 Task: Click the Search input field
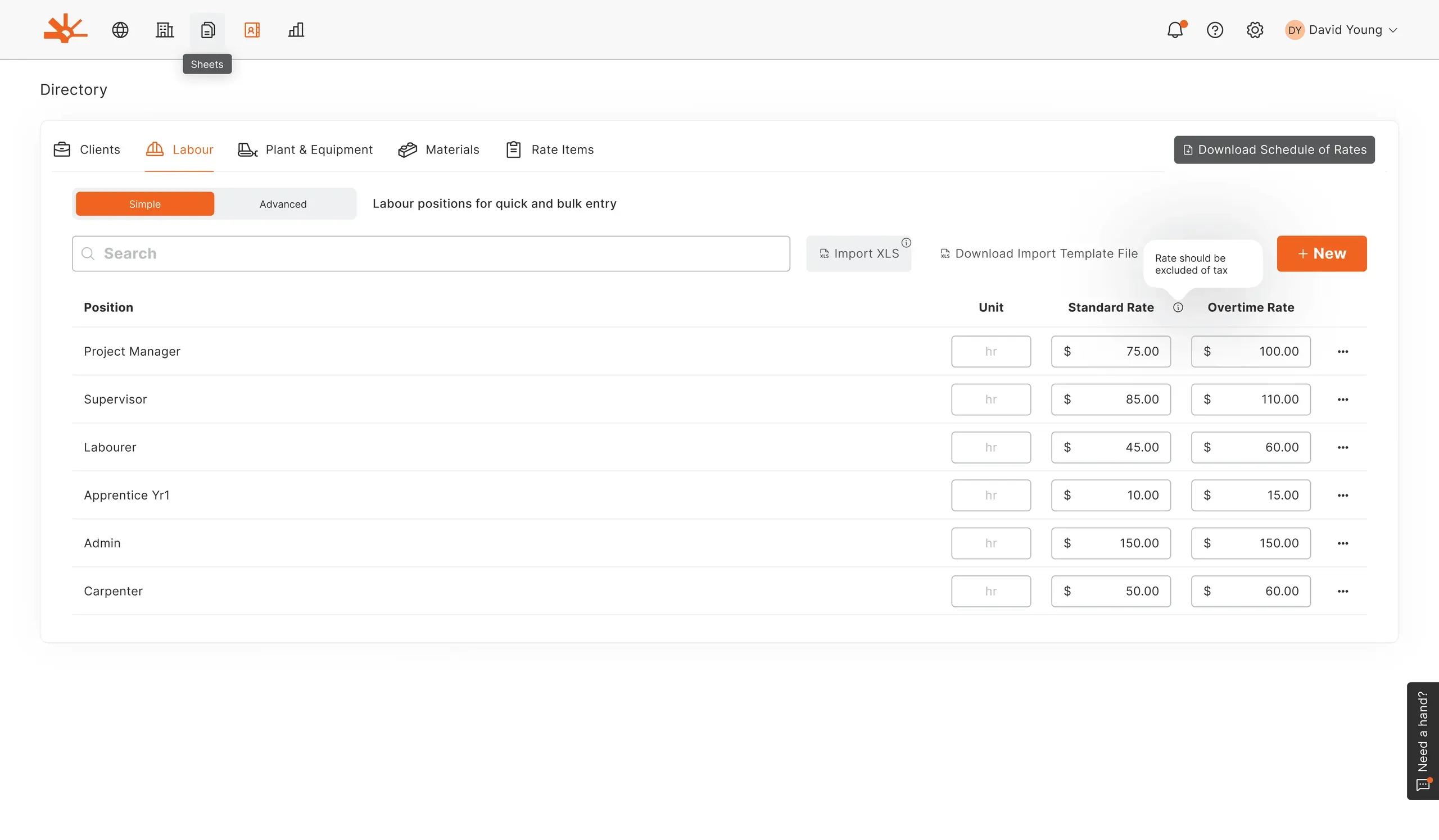pyautogui.click(x=431, y=253)
